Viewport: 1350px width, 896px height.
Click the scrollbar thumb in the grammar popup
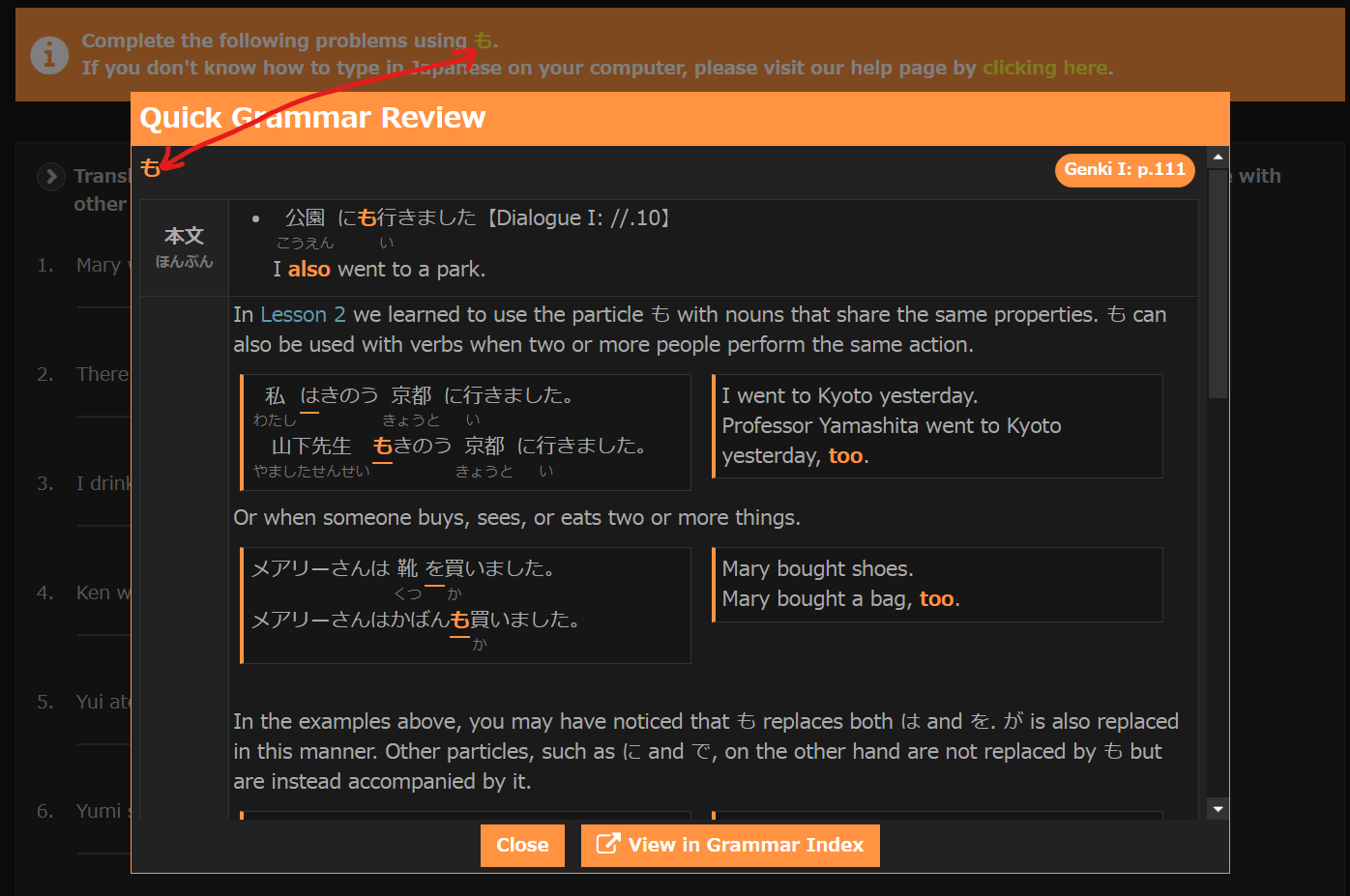click(1218, 280)
